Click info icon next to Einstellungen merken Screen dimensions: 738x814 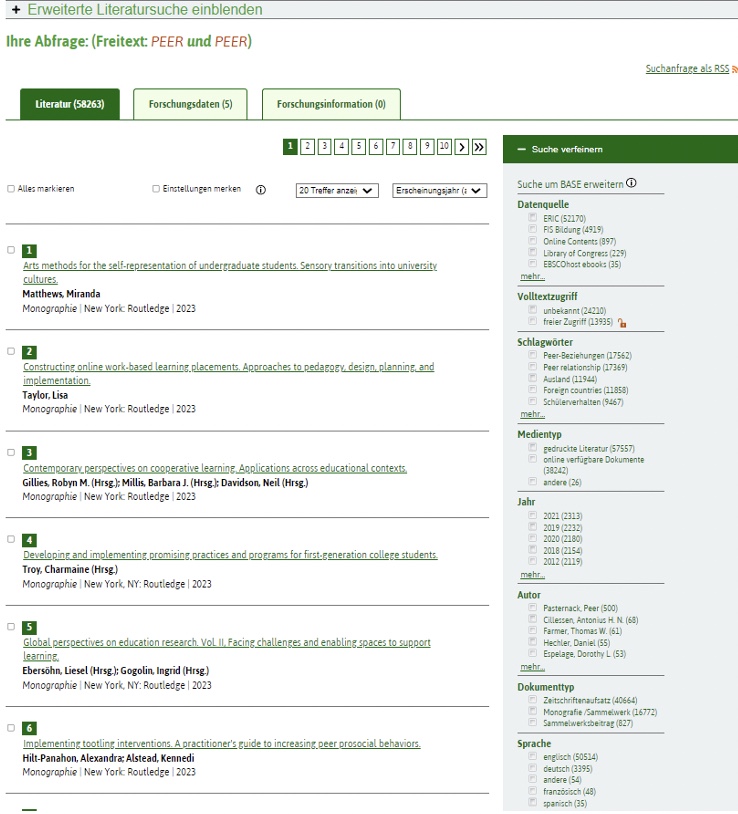coord(261,190)
